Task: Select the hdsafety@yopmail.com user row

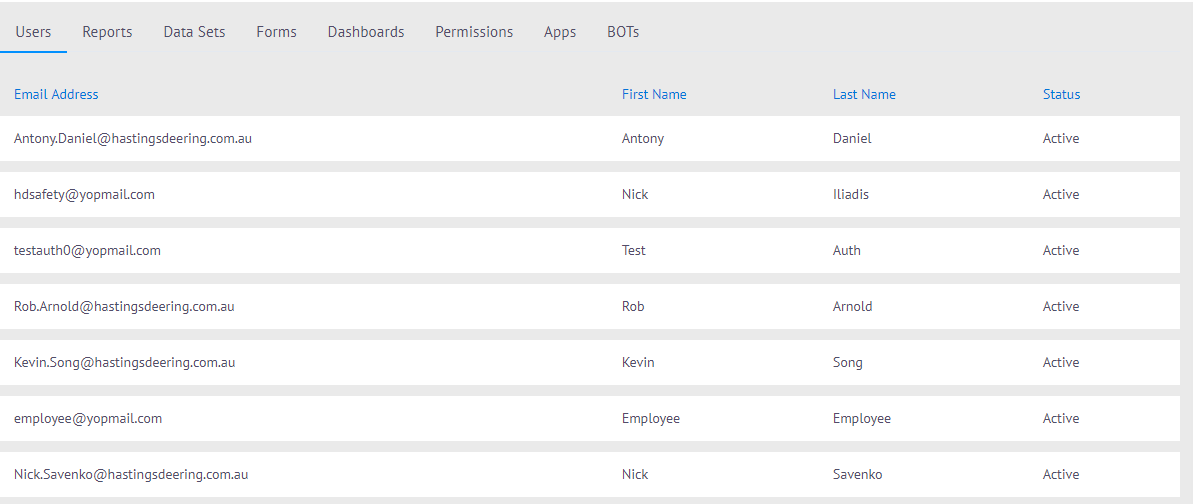Action: click(x=84, y=195)
